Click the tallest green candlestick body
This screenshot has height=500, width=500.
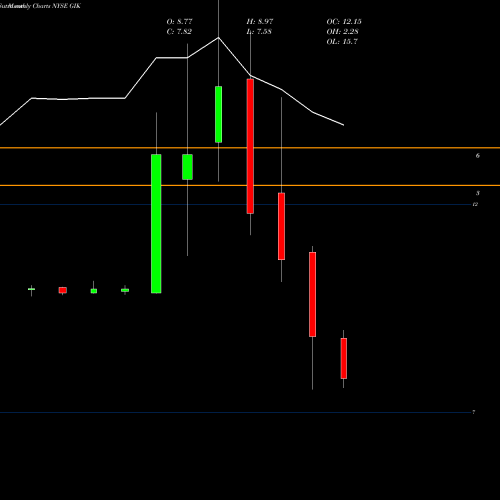[156, 224]
